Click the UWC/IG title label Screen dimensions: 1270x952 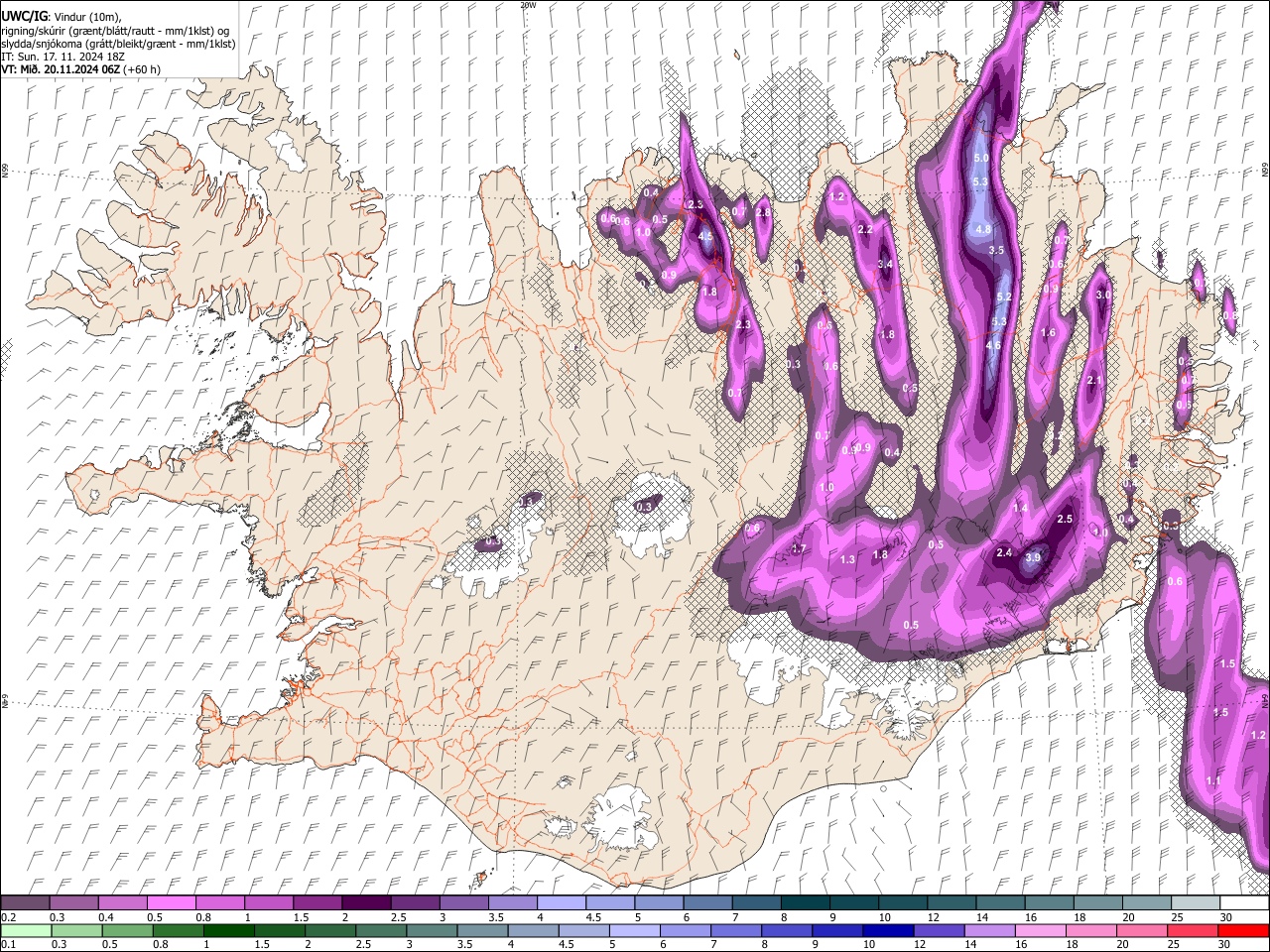click(23, 16)
